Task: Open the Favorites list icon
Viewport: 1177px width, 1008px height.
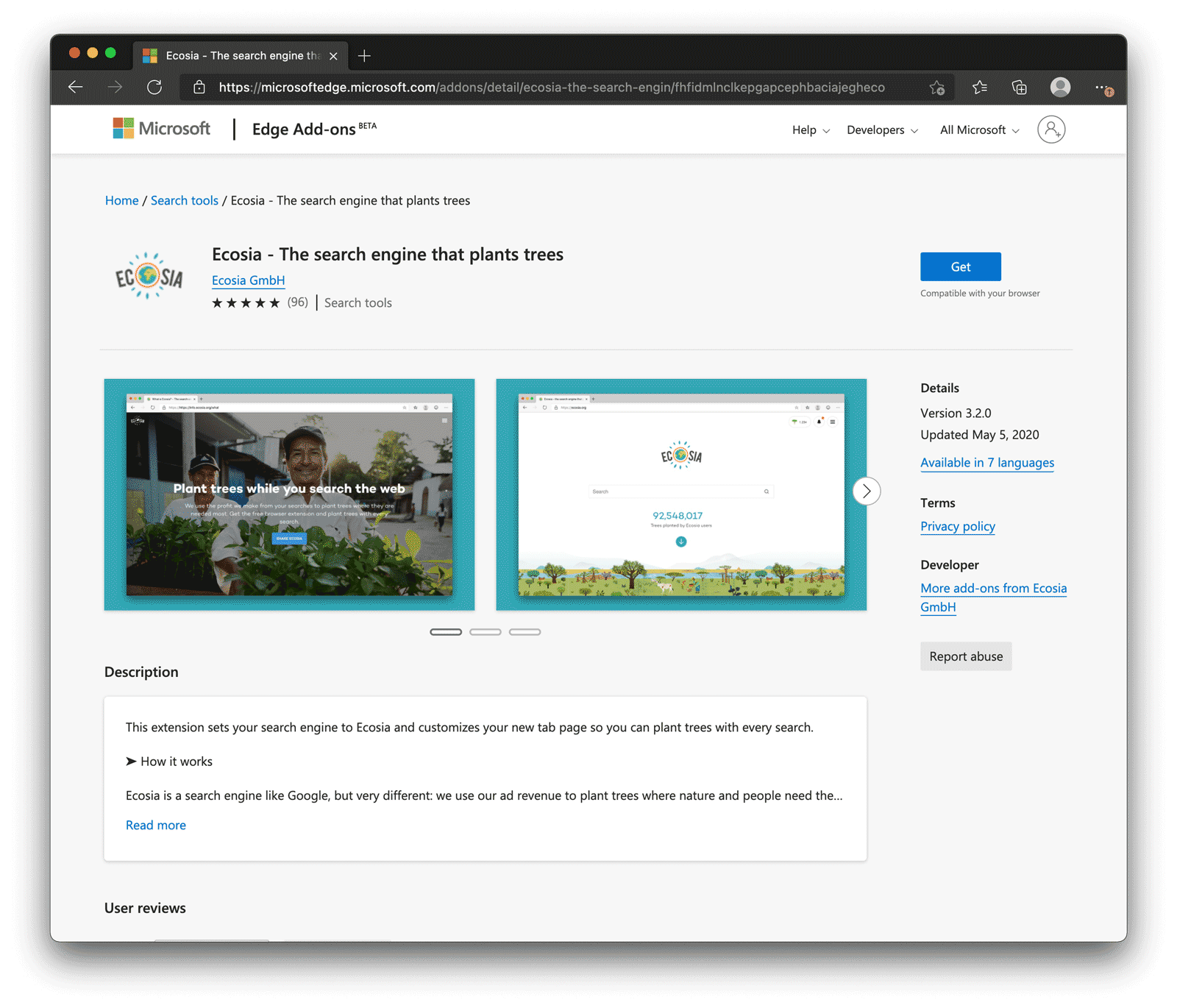Action: coord(980,88)
